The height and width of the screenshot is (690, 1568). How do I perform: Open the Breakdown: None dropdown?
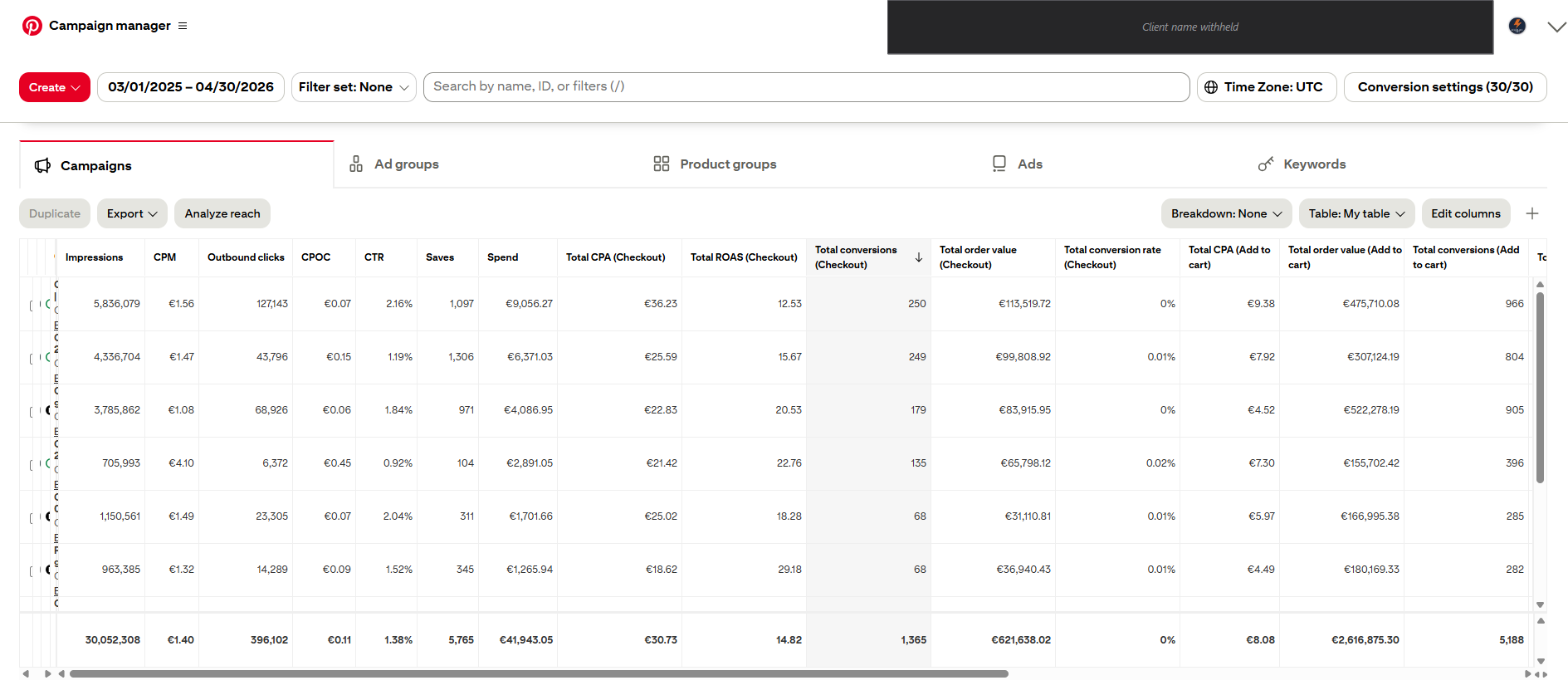point(1227,213)
